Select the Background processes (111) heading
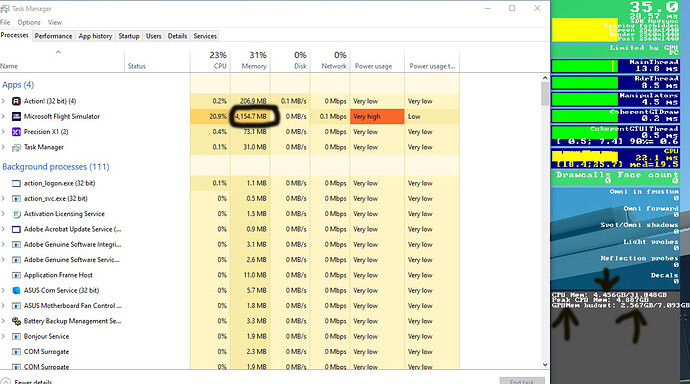This screenshot has width=690, height=384. (x=56, y=167)
